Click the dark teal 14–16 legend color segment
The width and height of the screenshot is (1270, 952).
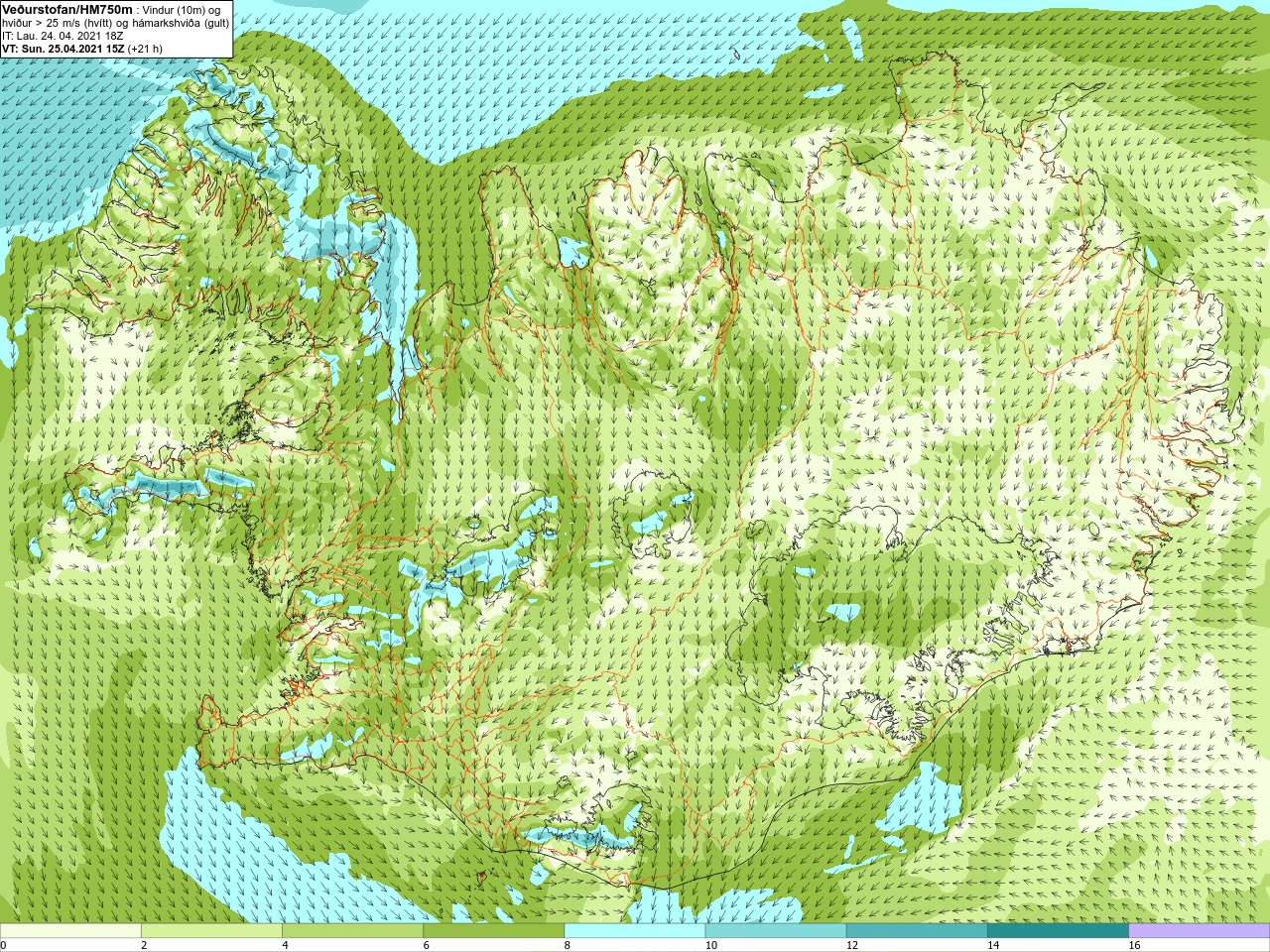click(1058, 931)
